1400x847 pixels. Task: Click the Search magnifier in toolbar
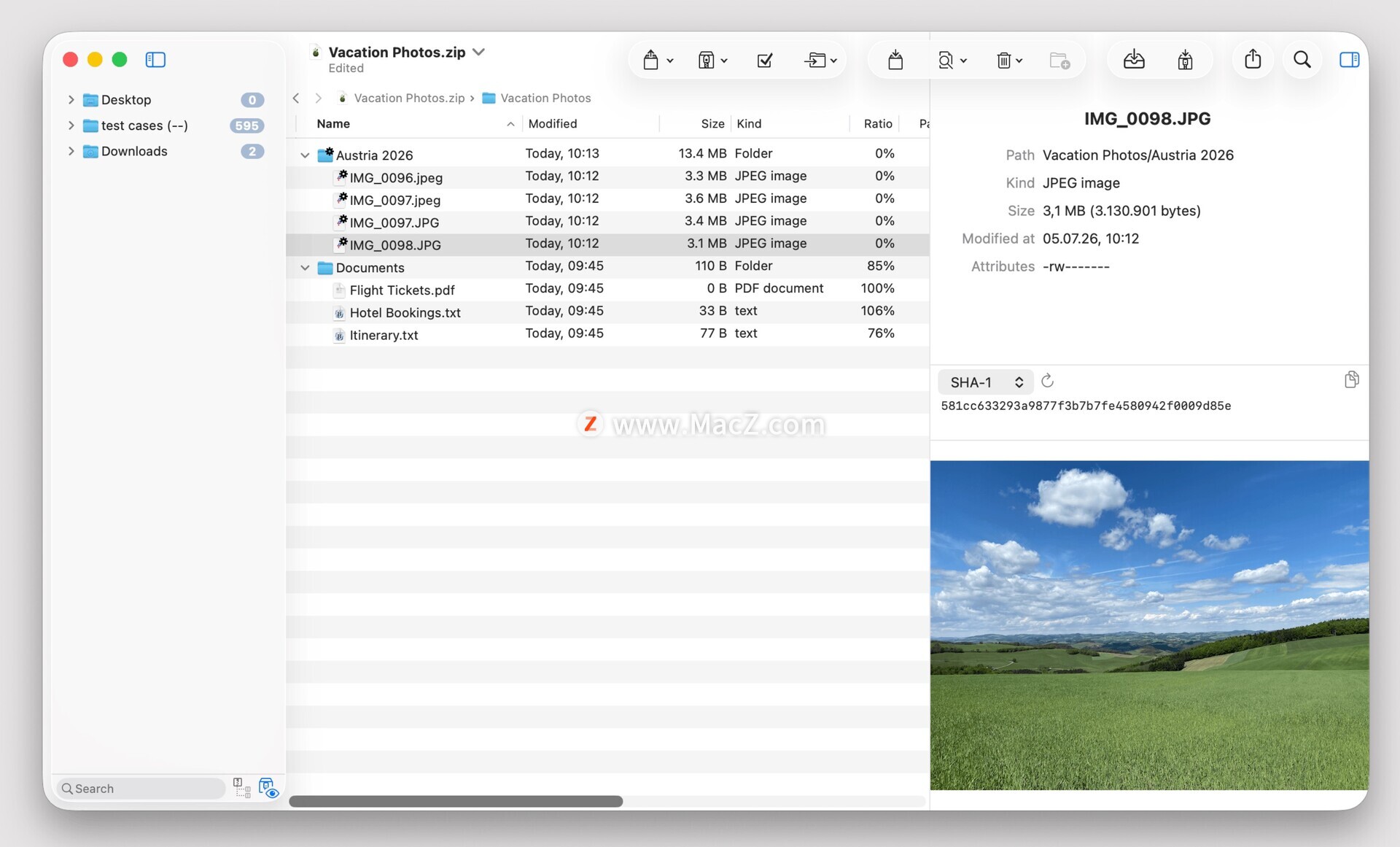point(1302,59)
